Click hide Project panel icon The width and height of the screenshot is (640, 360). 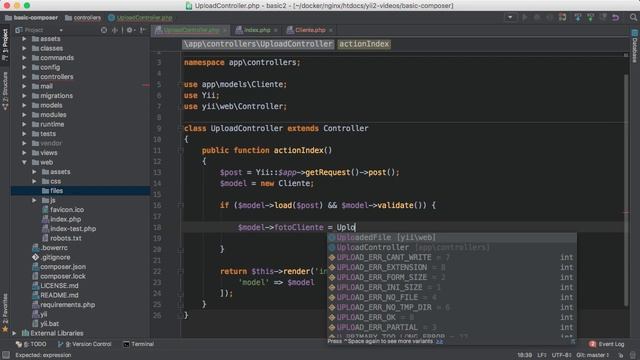coord(142,30)
